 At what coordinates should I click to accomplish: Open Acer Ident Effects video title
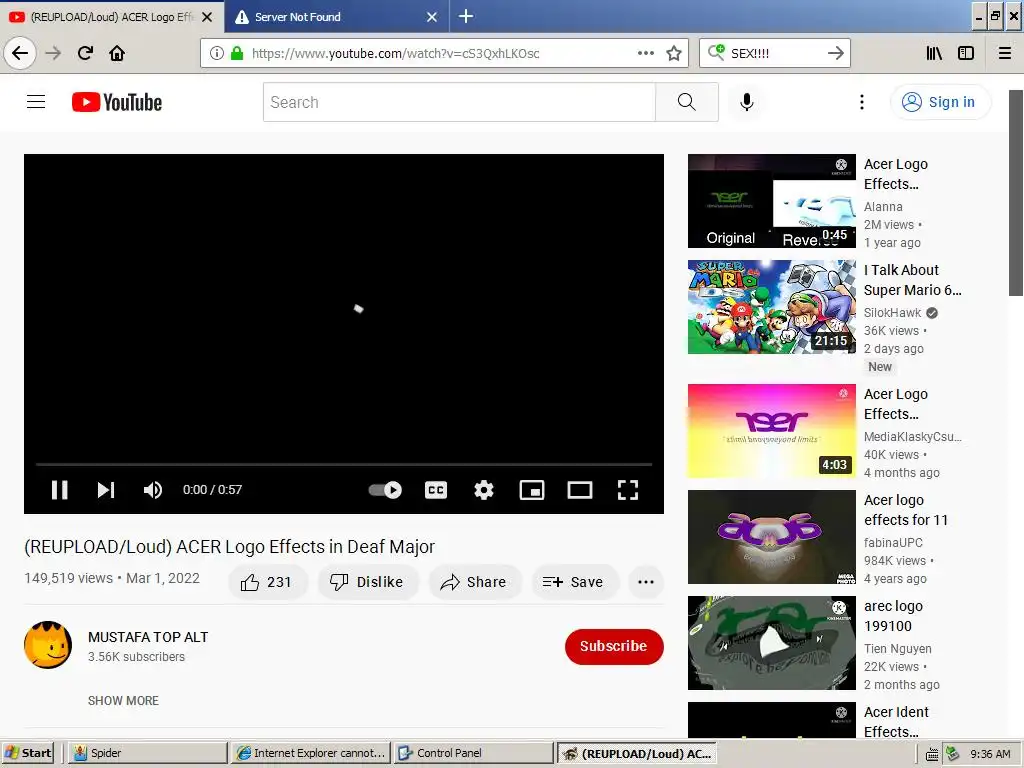pos(896,722)
